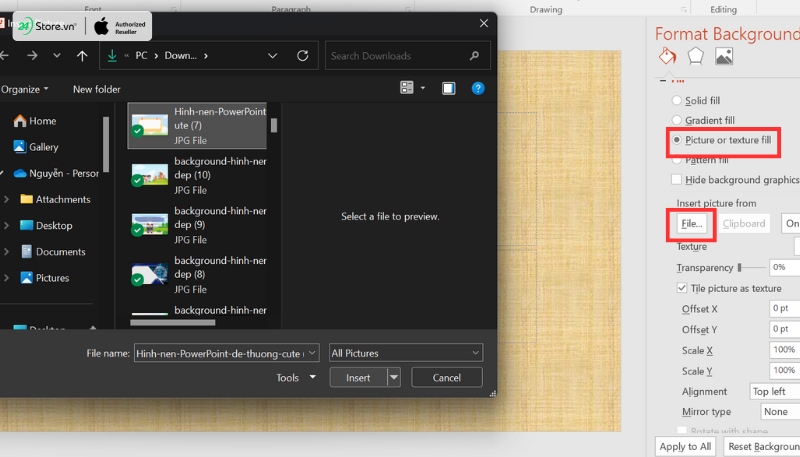Click the Transparency percentage field
The image size is (800, 457).
785,267
